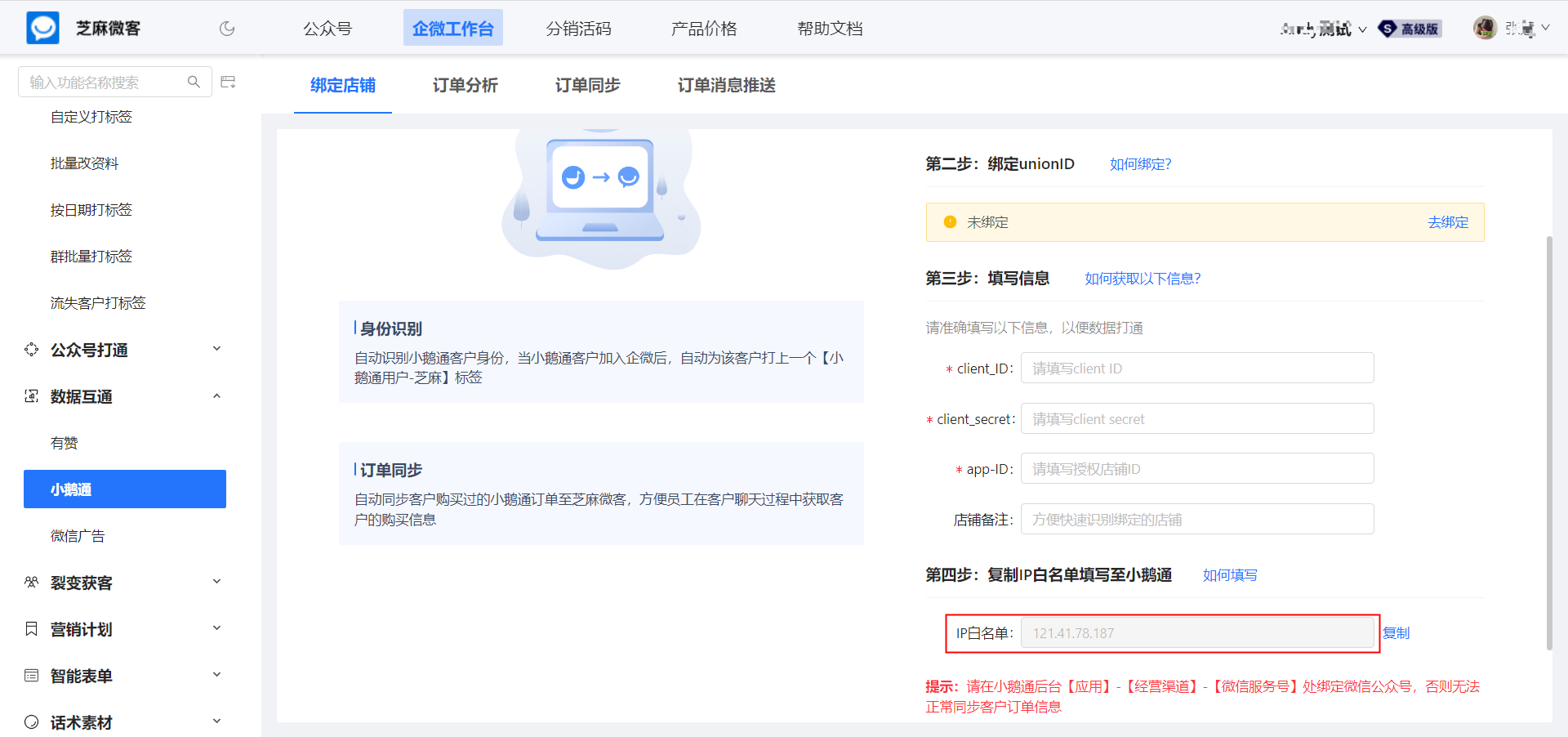Open the 公众号 top menu

[x=327, y=29]
